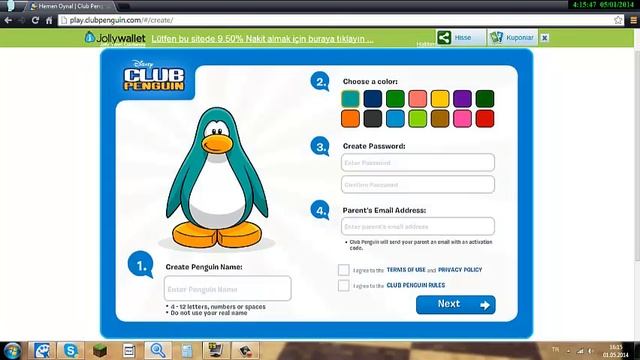Screen dimensions: 640x360
Task: Open the TERMS OF USE link
Action: click(406, 270)
